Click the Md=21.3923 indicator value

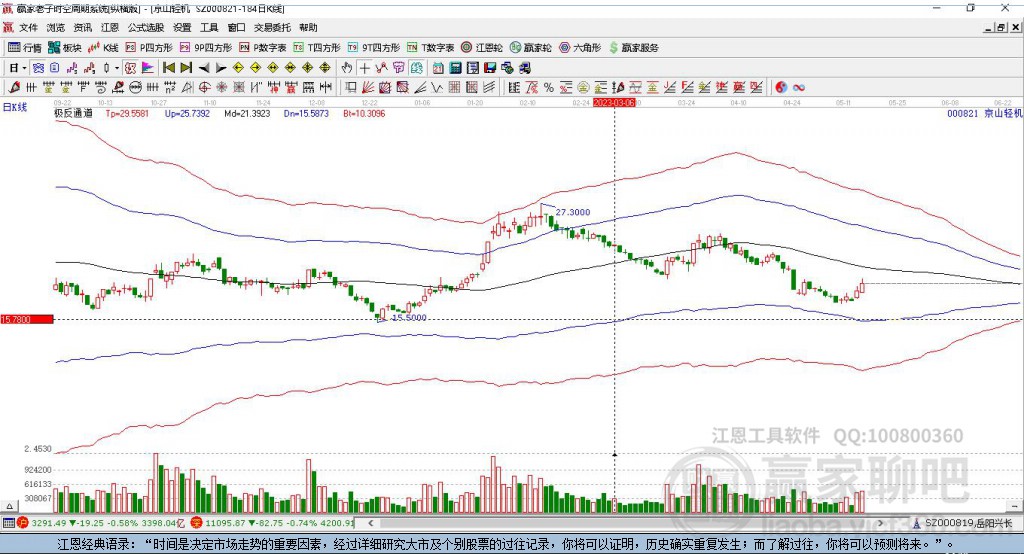pyautogui.click(x=247, y=113)
